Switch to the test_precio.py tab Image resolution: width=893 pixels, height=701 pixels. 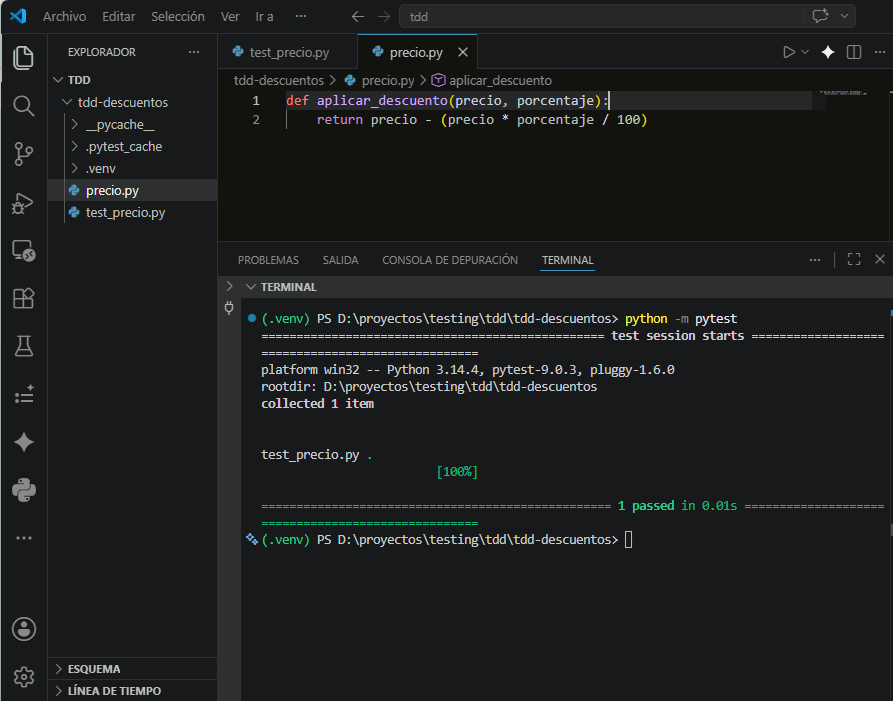[288, 52]
